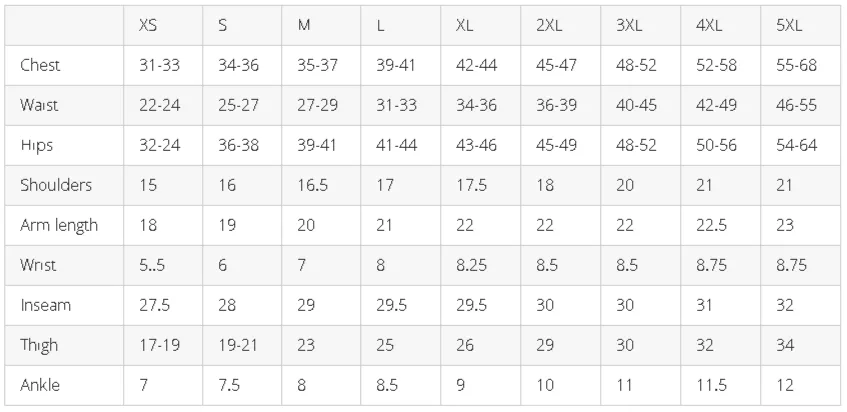Image resolution: width=847 pixels, height=412 pixels.
Task: Click the Hips row label
Action: (x=36, y=146)
